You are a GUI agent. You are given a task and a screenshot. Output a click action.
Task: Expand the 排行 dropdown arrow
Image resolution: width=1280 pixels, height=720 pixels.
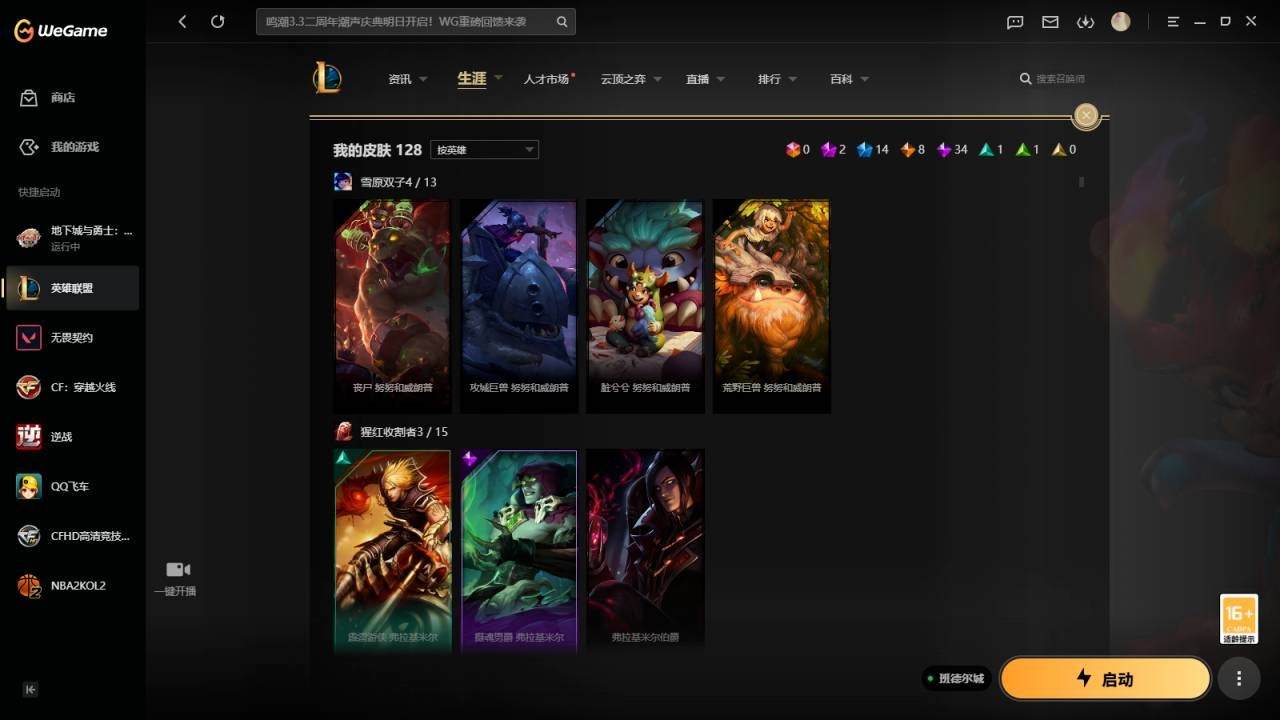click(x=792, y=79)
